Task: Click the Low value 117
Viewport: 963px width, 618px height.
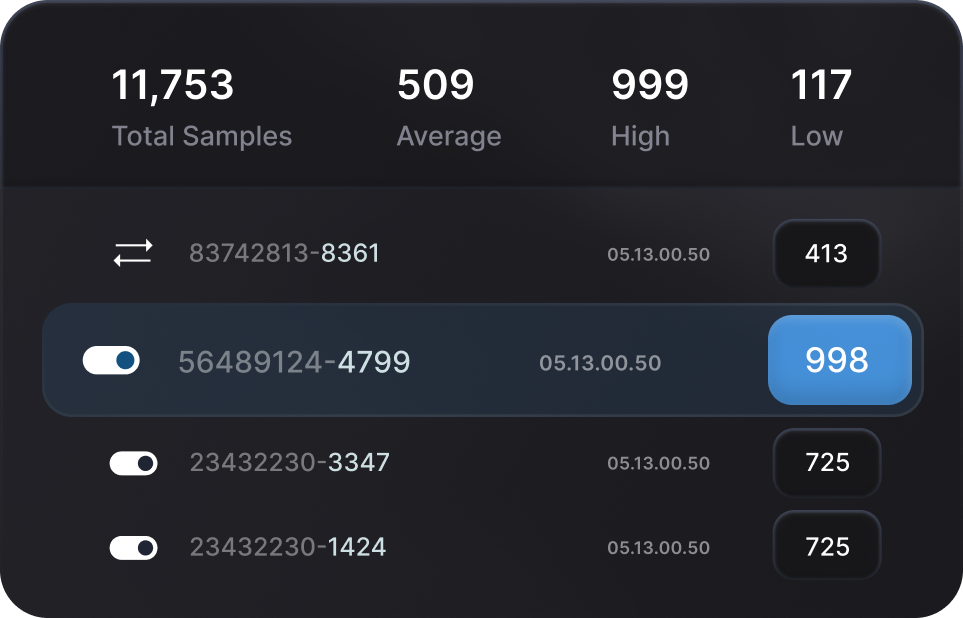Action: tap(821, 85)
